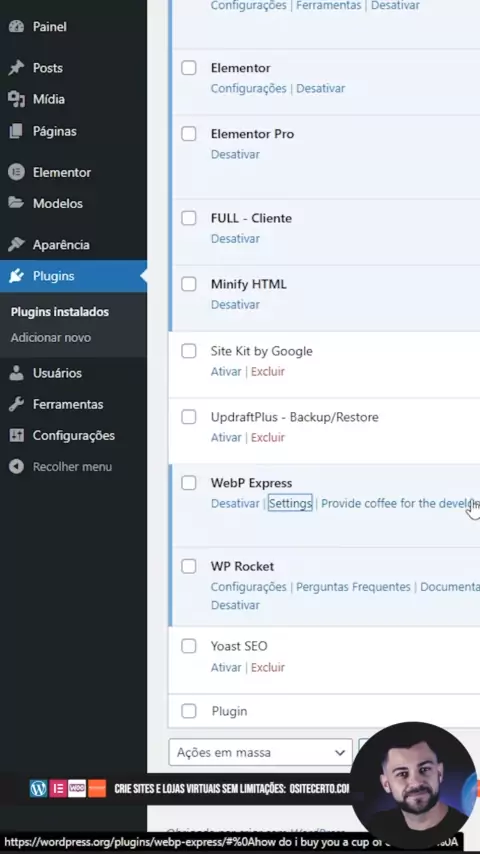
Task: Check the Site Kit by Google checkbox
Action: click(189, 351)
